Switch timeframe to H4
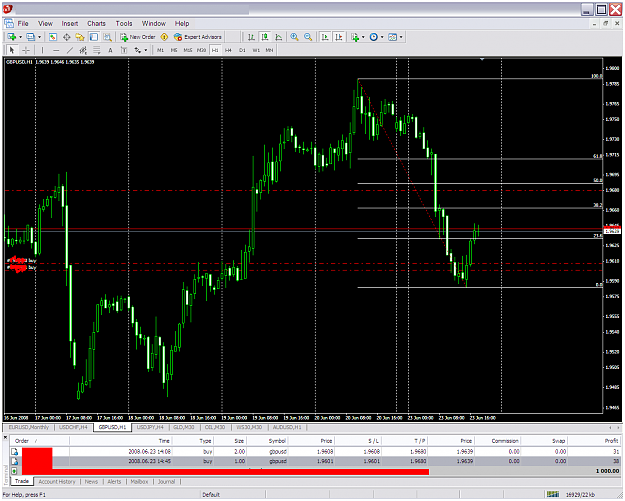The height and width of the screenshot is (501, 625). [x=228, y=50]
